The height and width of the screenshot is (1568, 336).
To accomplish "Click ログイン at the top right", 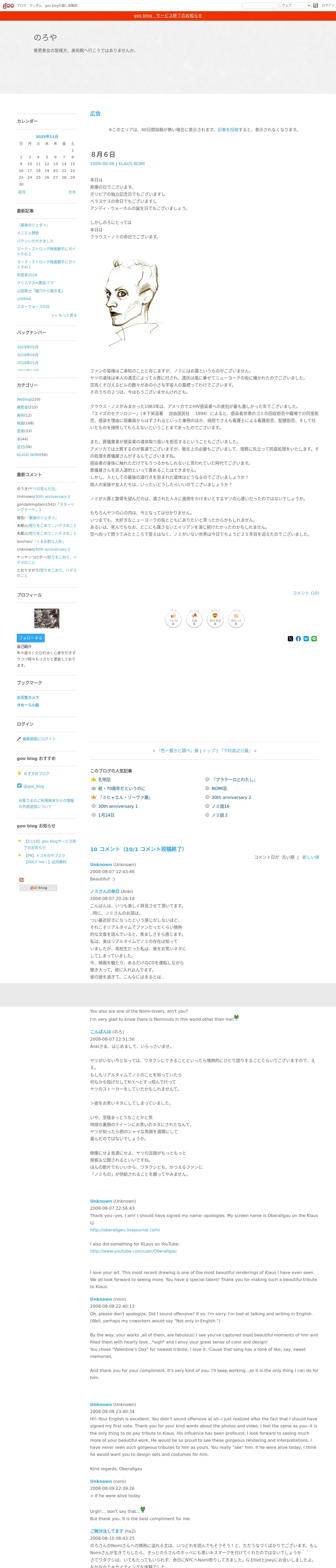I will coord(328,5).
